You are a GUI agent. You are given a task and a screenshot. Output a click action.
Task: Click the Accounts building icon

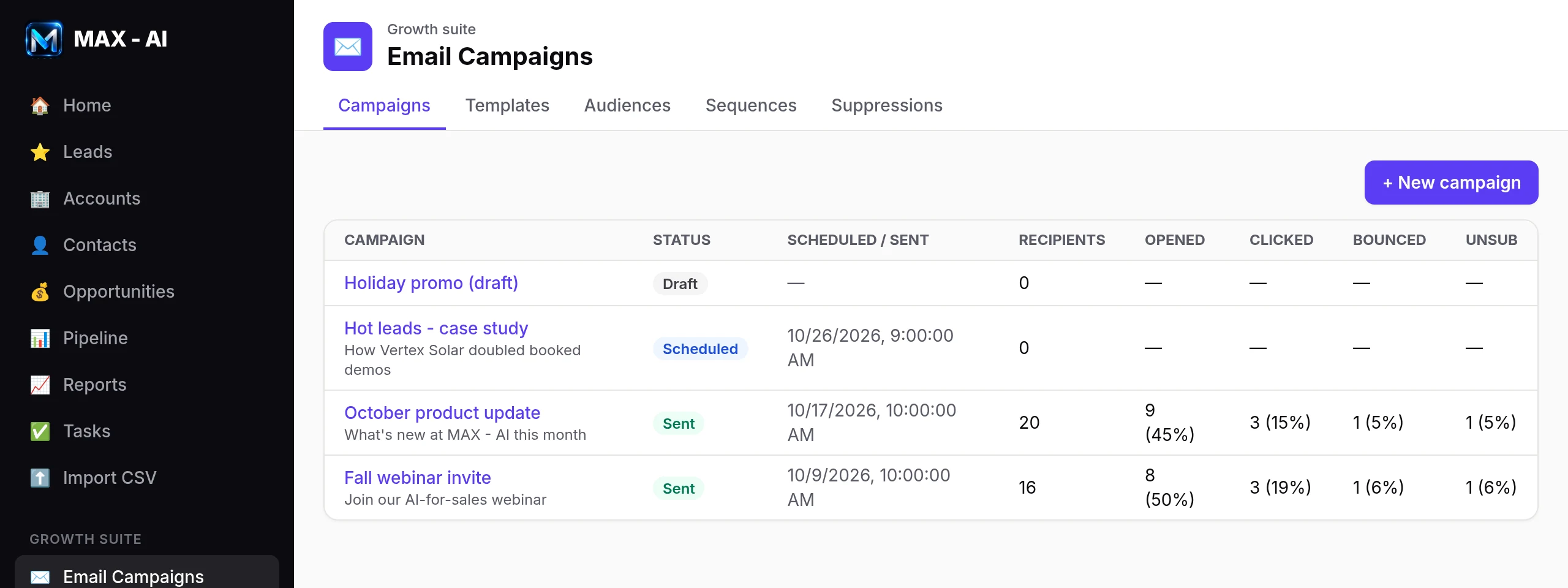[40, 198]
